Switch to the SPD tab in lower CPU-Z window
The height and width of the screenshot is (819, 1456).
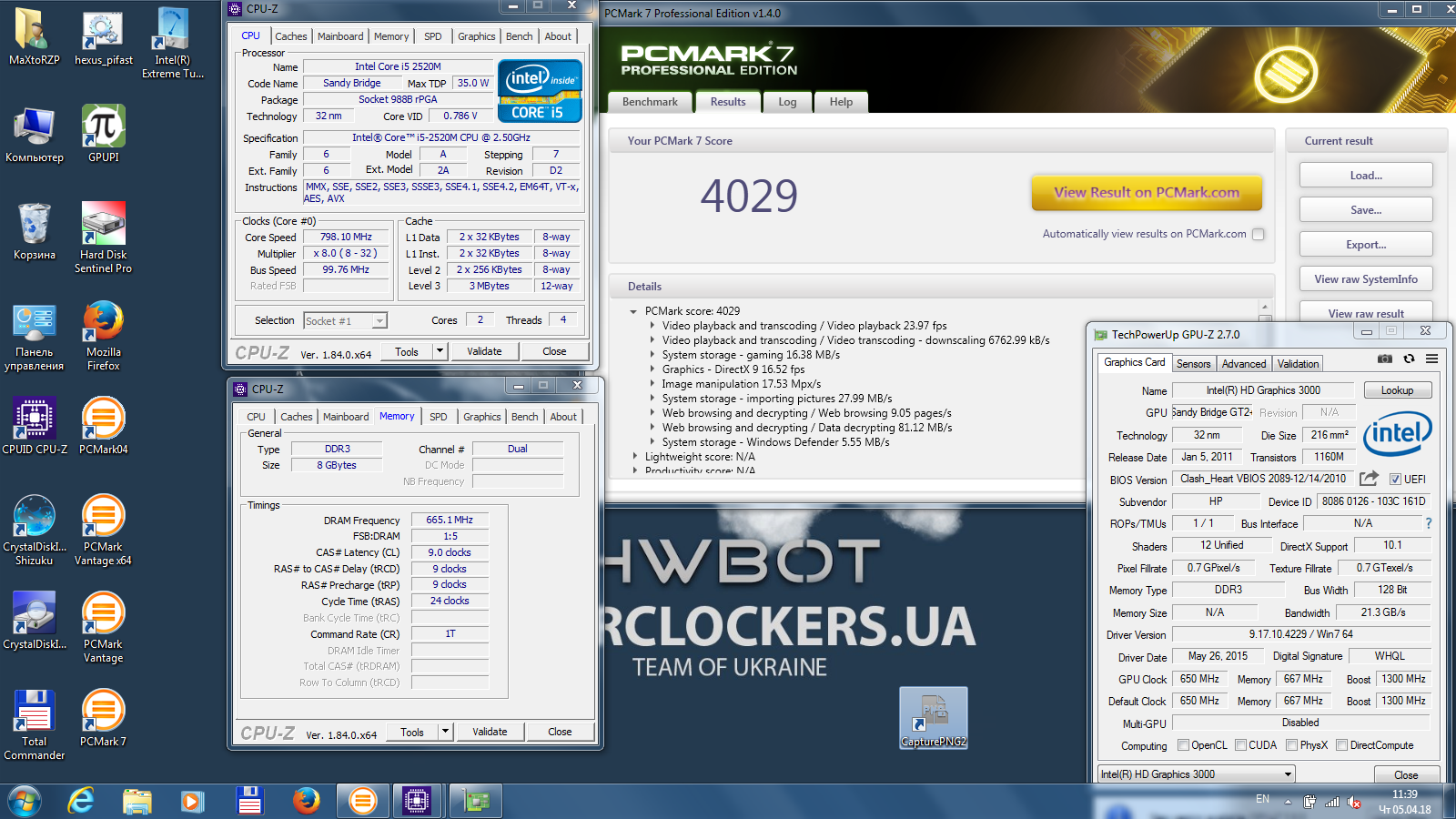pyautogui.click(x=439, y=417)
